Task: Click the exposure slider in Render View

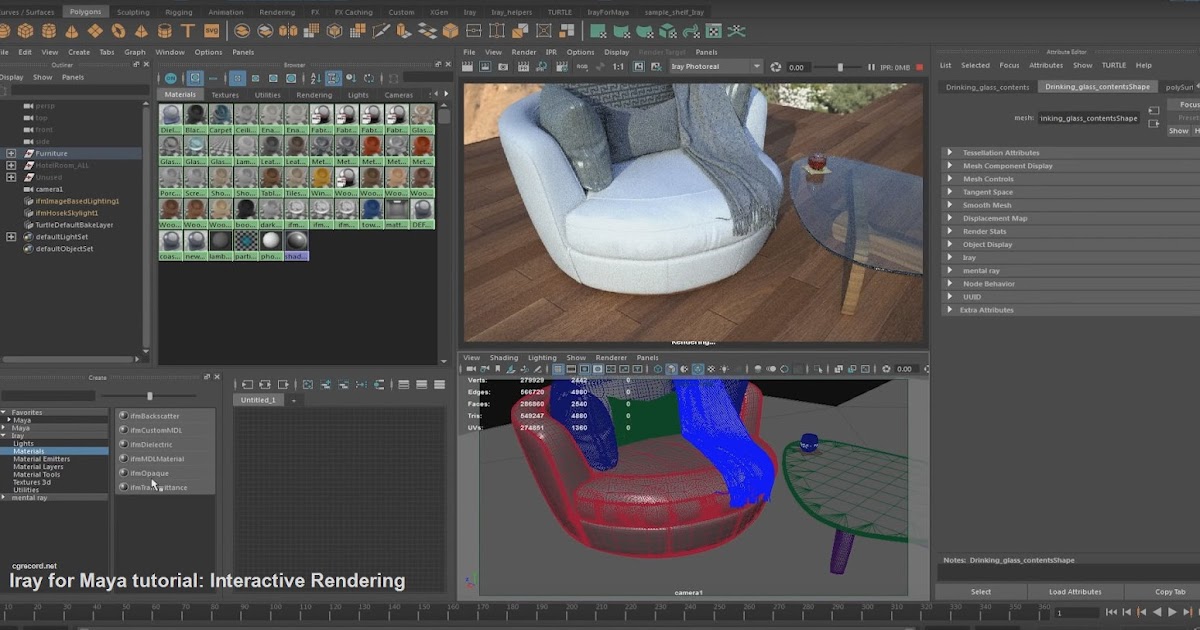Action: pos(840,67)
